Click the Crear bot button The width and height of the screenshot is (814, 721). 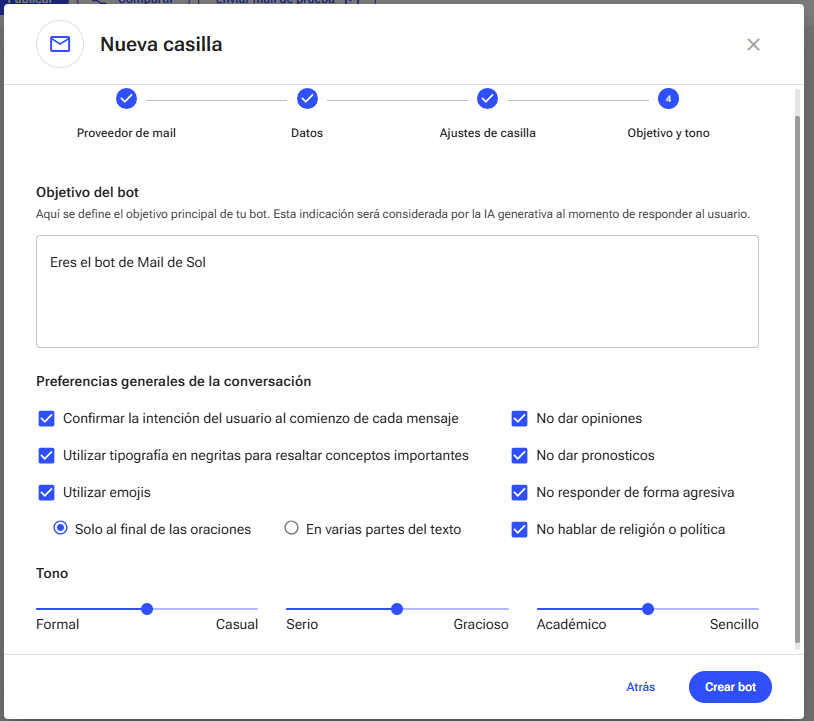tap(730, 687)
